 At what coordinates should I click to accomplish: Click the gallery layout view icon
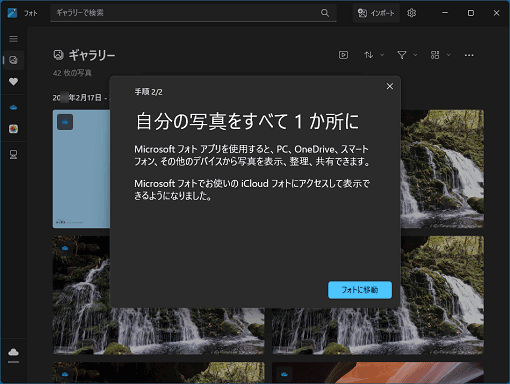(x=435, y=55)
